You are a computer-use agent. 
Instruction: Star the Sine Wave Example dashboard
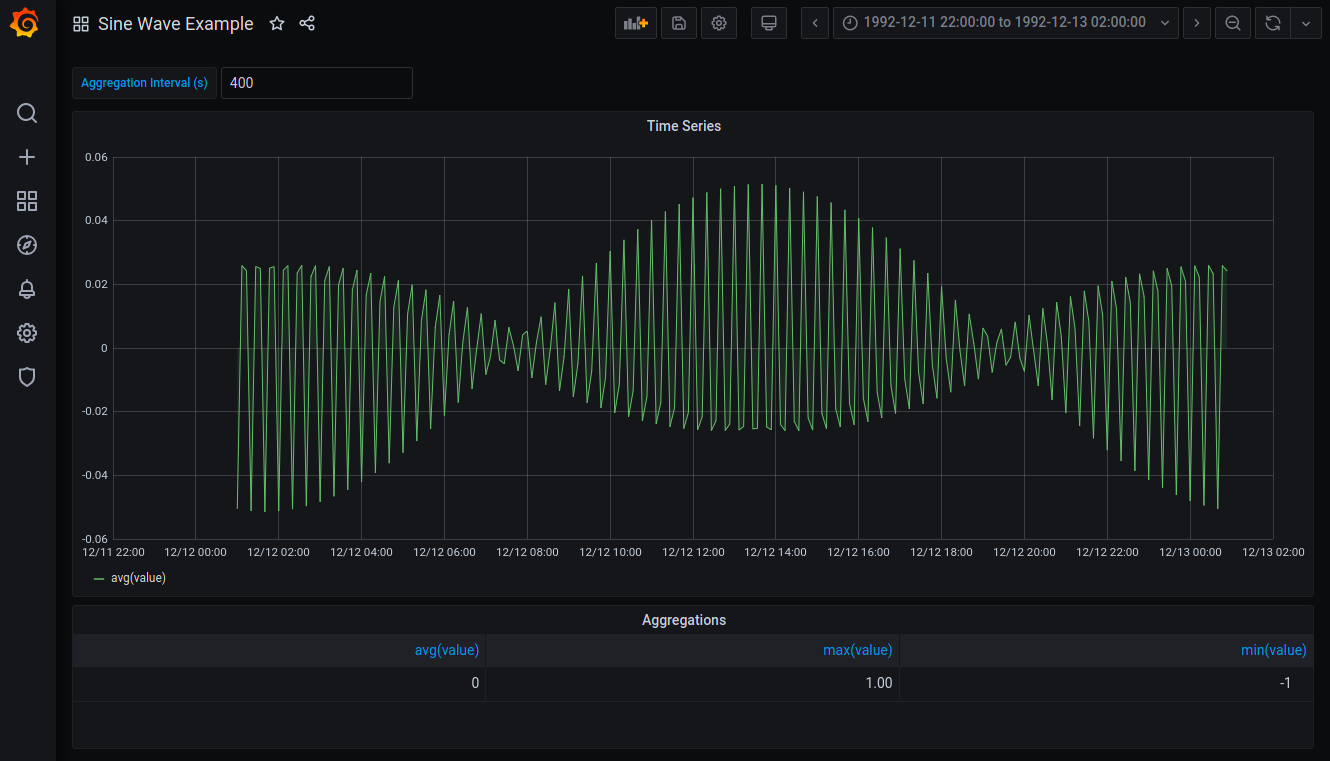point(277,23)
